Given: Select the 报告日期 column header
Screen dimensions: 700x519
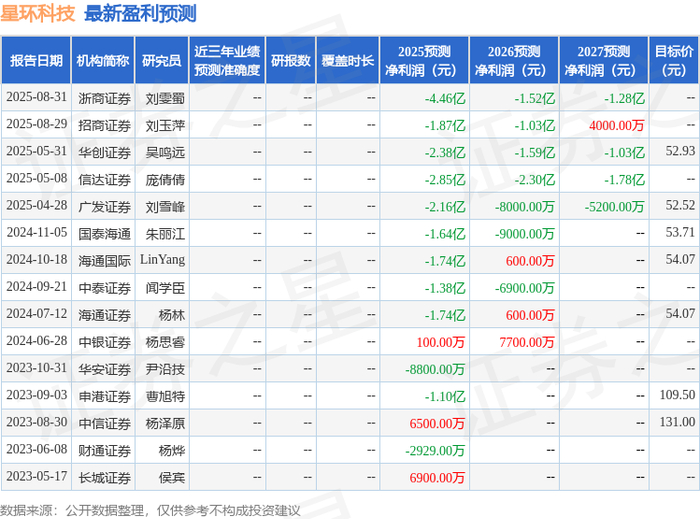Looking at the screenshot, I should [x=36, y=61].
